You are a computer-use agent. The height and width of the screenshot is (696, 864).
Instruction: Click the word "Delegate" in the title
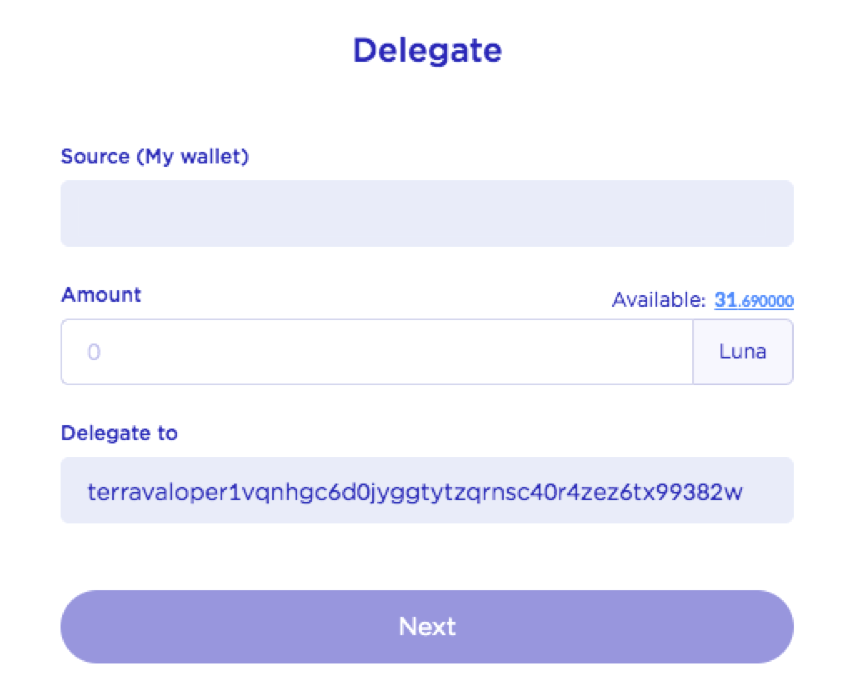click(x=427, y=50)
